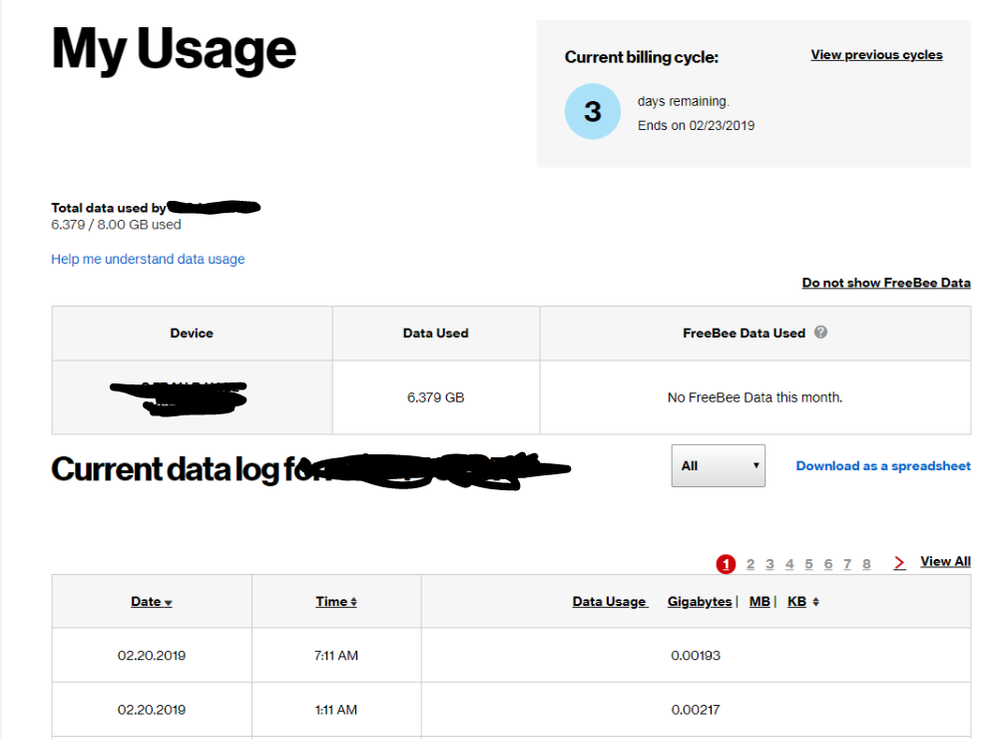999x739 pixels.
Task: Sort by the Date column arrow
Action: click(x=168, y=603)
